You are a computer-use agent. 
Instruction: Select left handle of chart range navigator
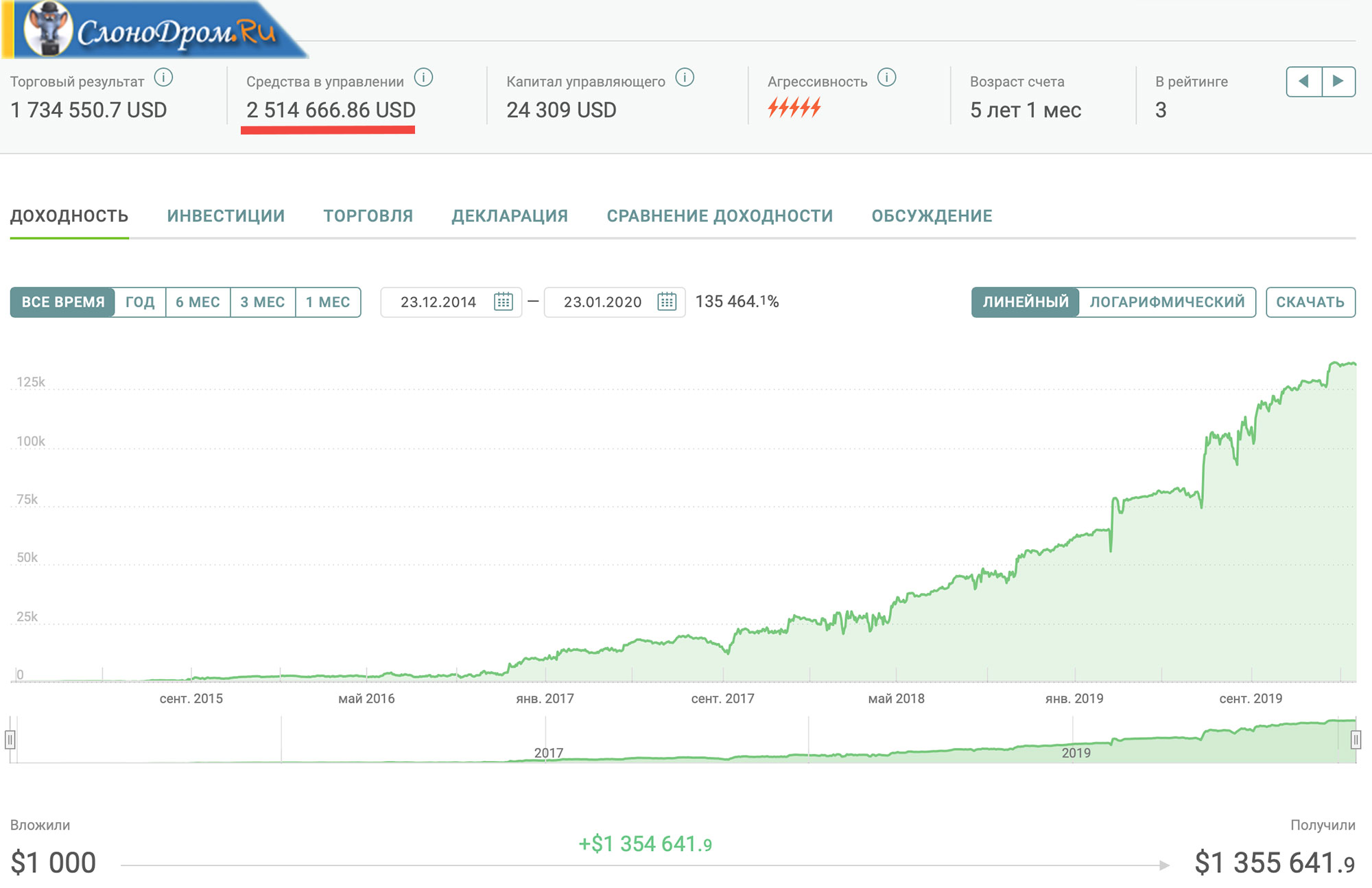coord(10,740)
